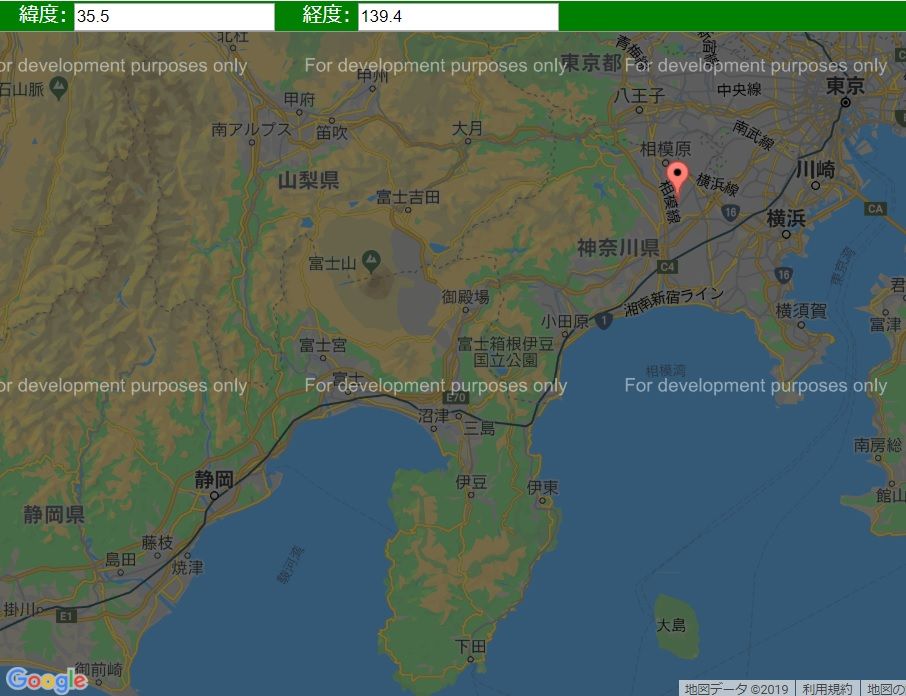
Task: Click the 御前崎 label
Action: (x=98, y=669)
